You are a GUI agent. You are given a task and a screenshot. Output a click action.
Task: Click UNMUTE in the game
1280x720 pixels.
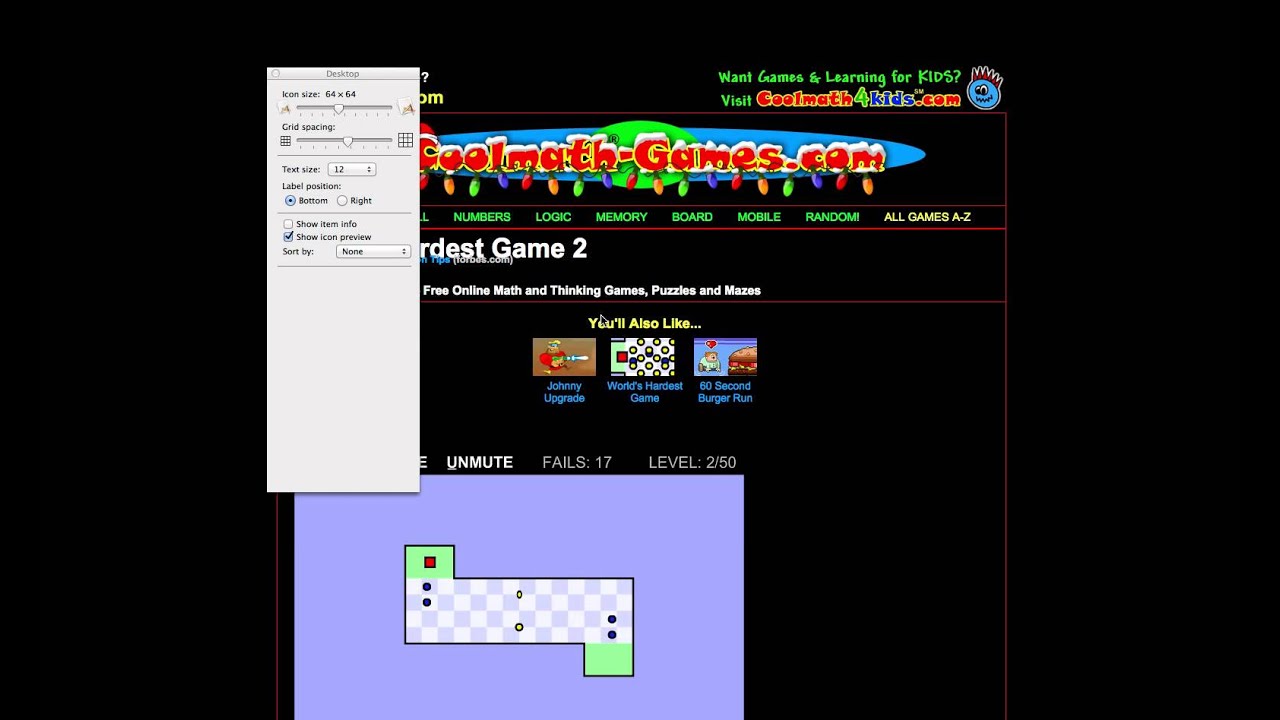tap(480, 462)
